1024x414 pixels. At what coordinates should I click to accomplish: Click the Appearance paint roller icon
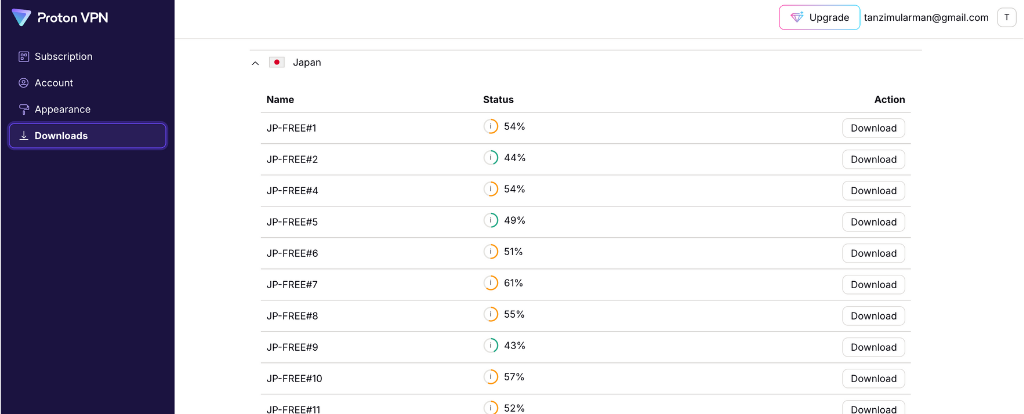pos(24,110)
